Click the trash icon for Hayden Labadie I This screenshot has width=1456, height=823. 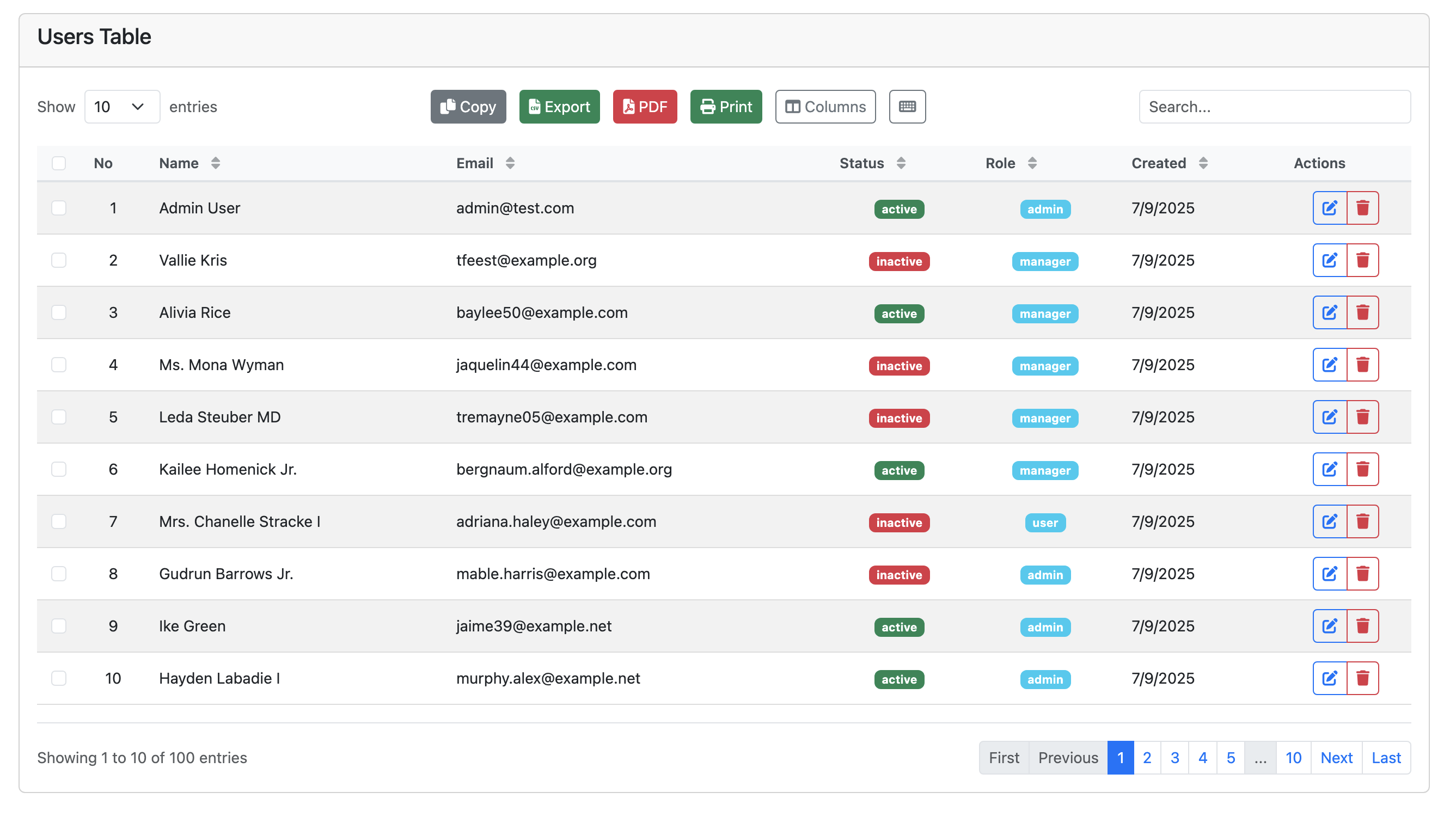[x=1363, y=678]
